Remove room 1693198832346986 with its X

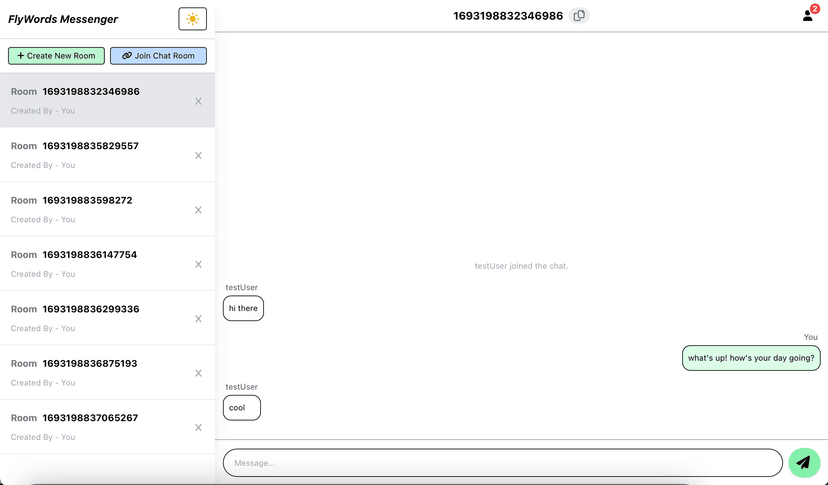(x=198, y=101)
